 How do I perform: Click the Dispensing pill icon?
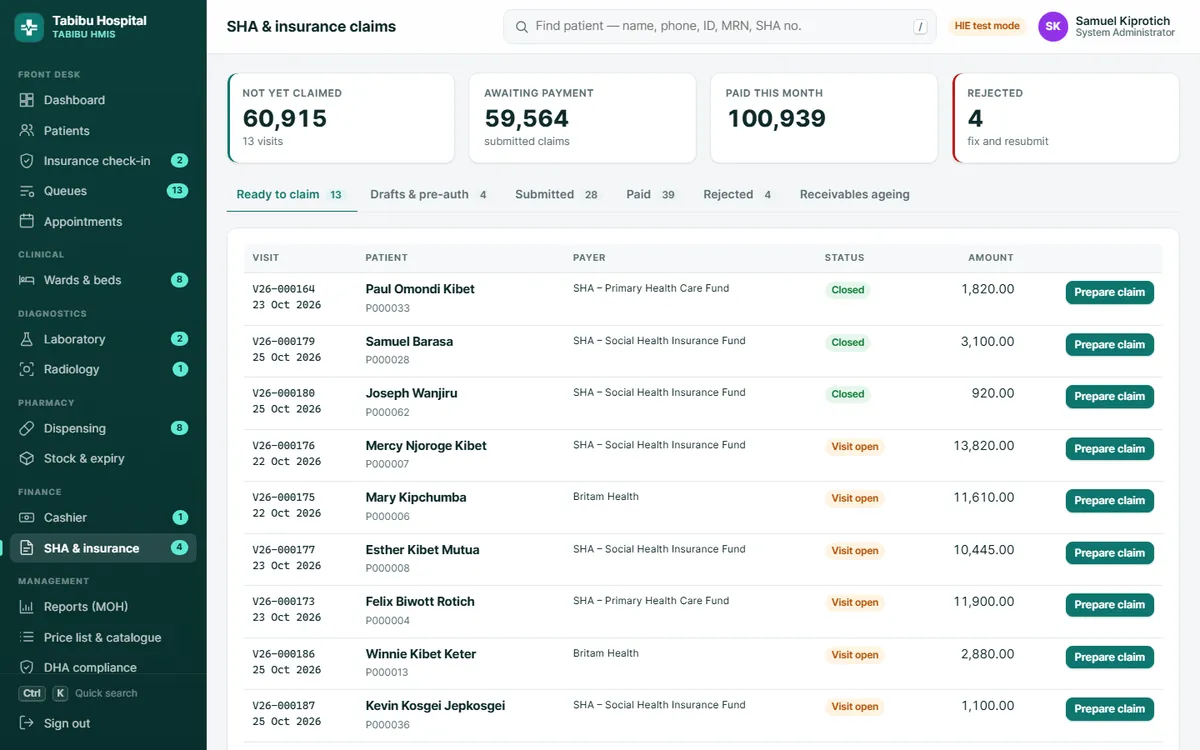click(27, 428)
